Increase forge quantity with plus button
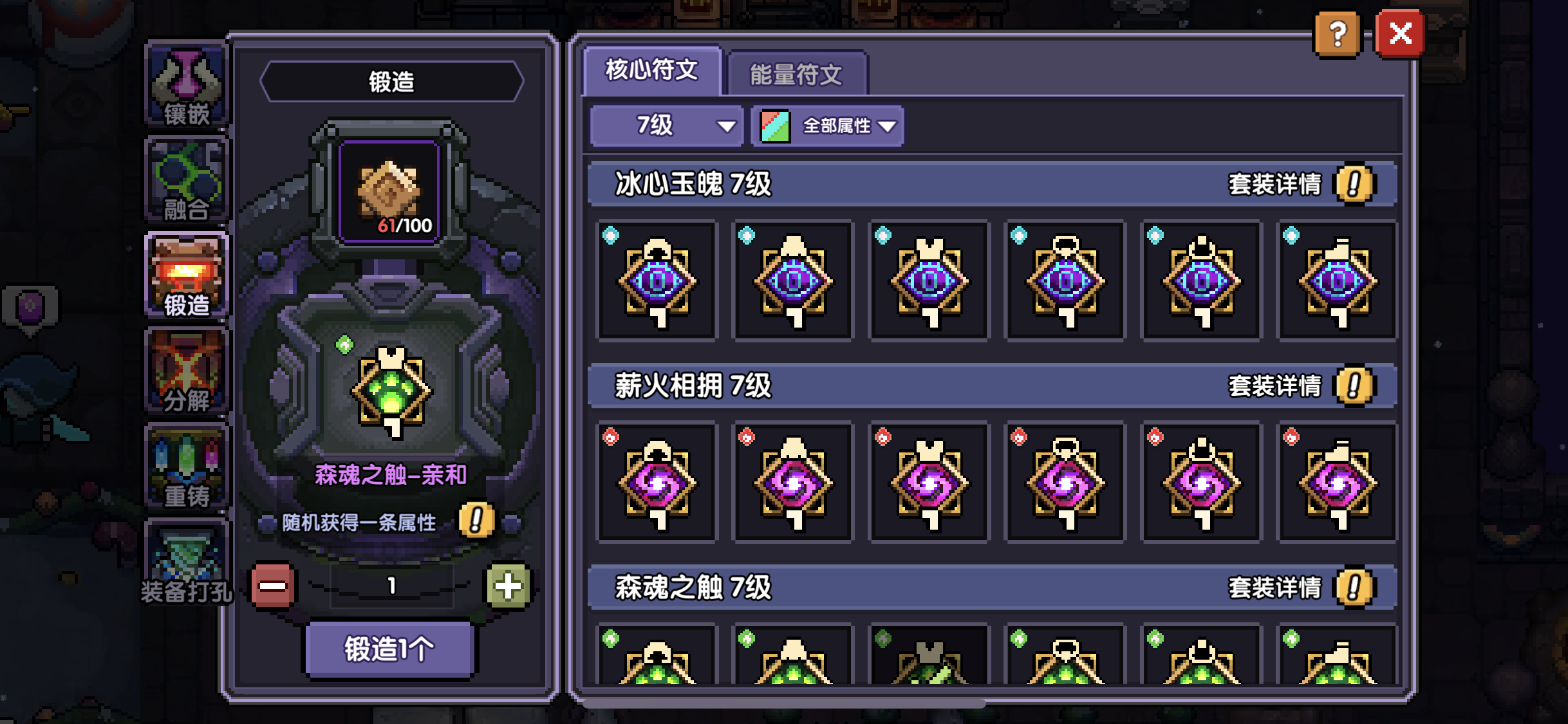1568x724 pixels. pos(508,586)
